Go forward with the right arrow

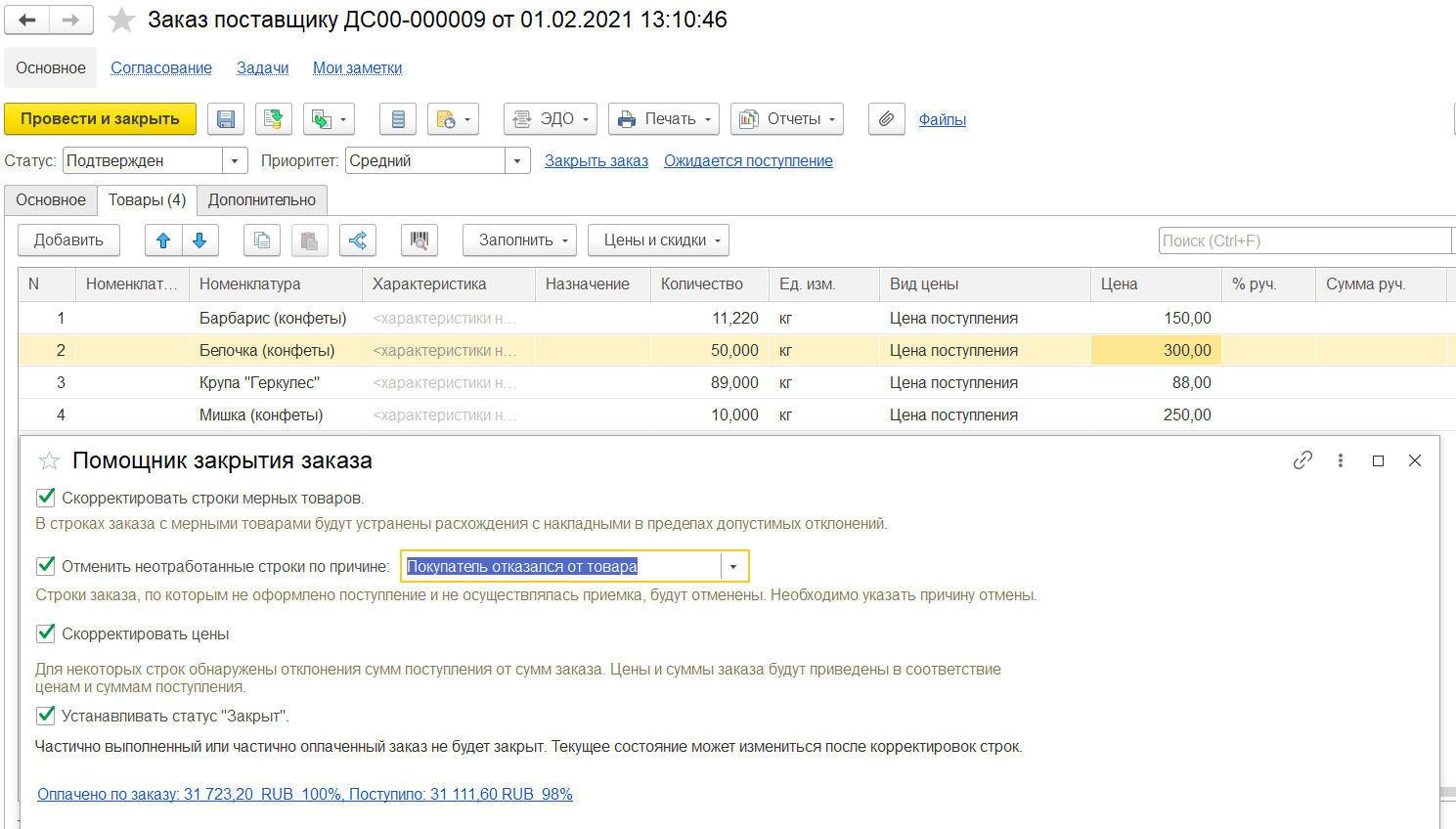coord(71,20)
